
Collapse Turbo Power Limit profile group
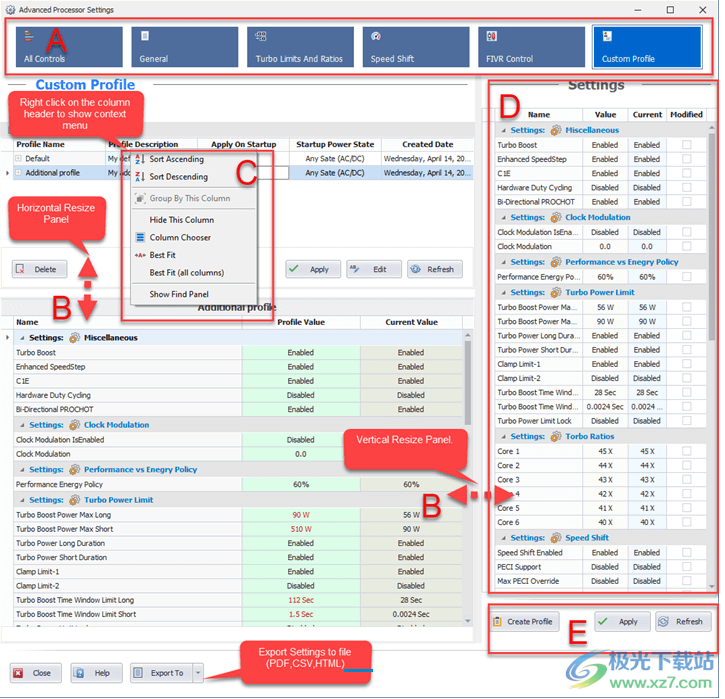click(x=22, y=500)
